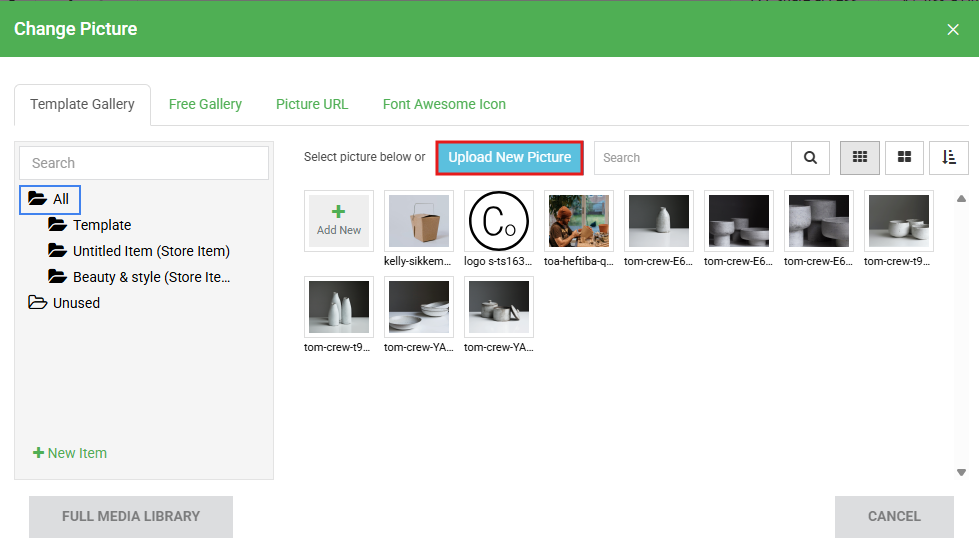Click the Upload New Picture button
The height and width of the screenshot is (558, 979).
tap(509, 157)
